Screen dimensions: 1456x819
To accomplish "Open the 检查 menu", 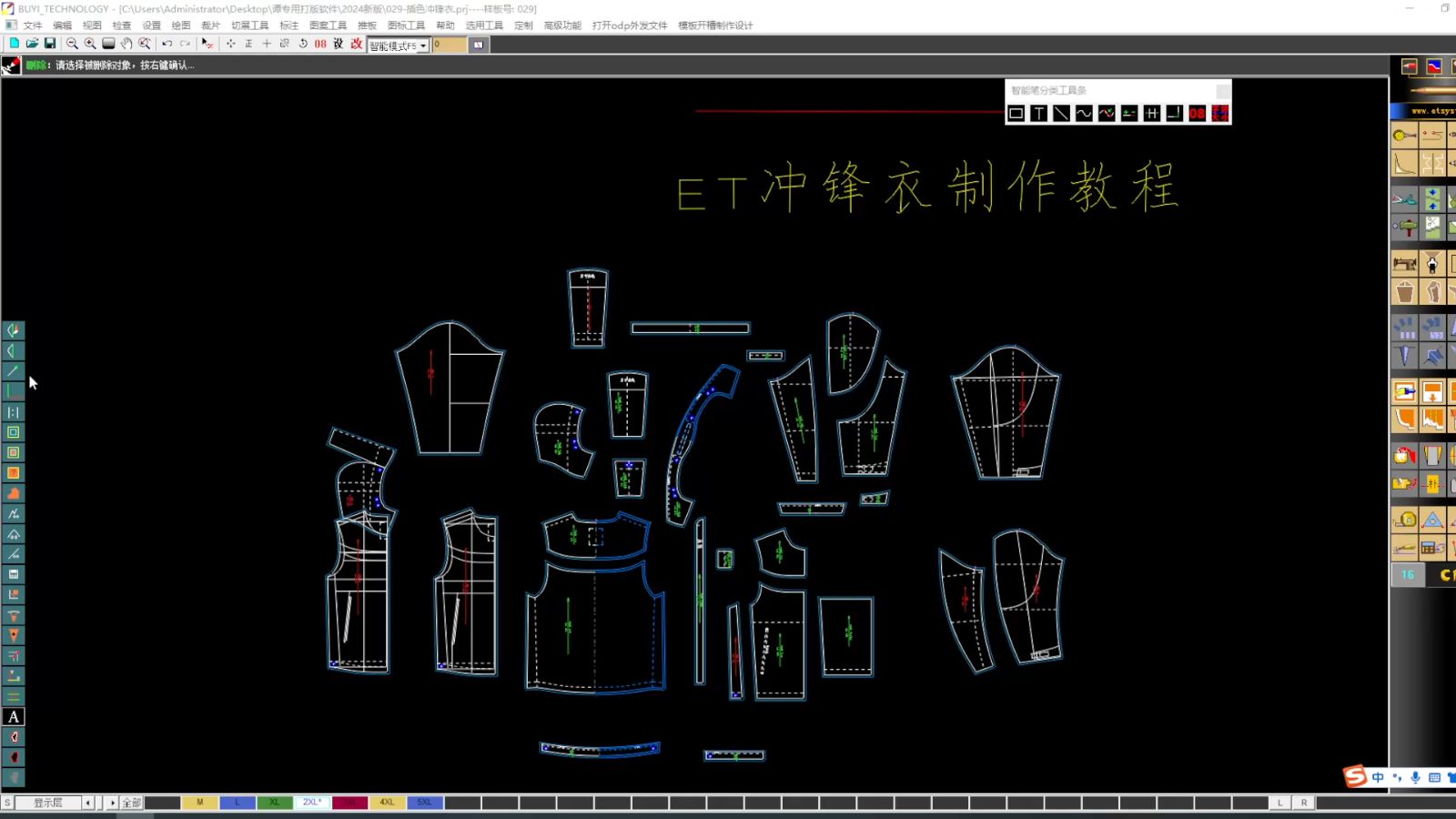I will tap(122, 25).
